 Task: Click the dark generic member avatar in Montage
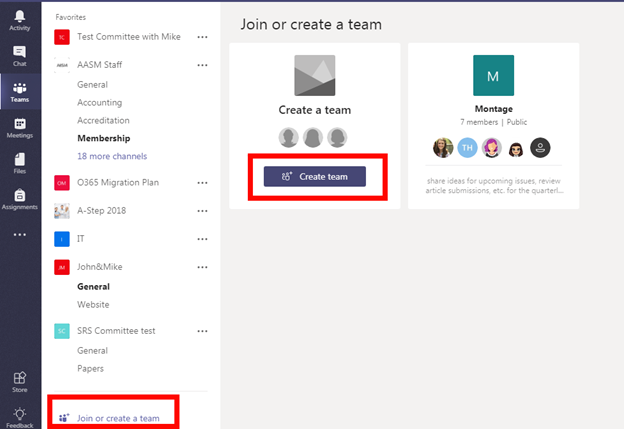pyautogui.click(x=540, y=148)
